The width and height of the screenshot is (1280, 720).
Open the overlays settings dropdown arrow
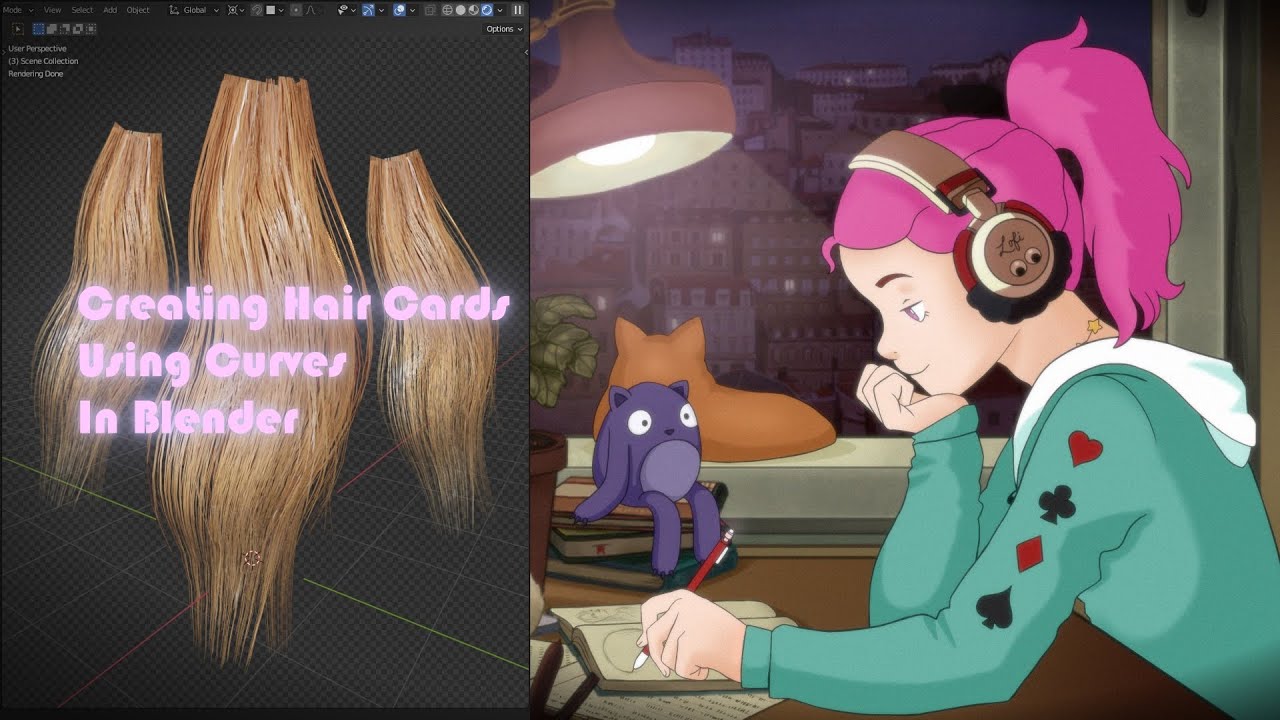point(412,10)
